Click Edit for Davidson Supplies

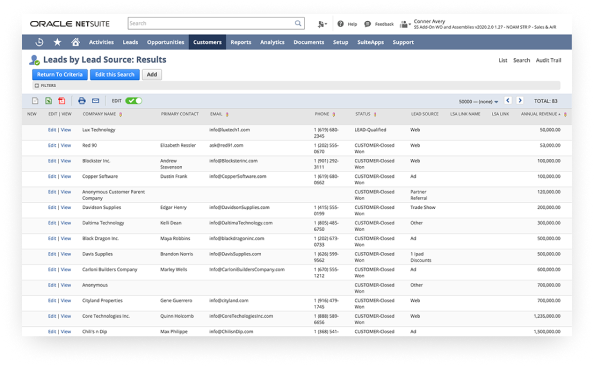point(52,208)
